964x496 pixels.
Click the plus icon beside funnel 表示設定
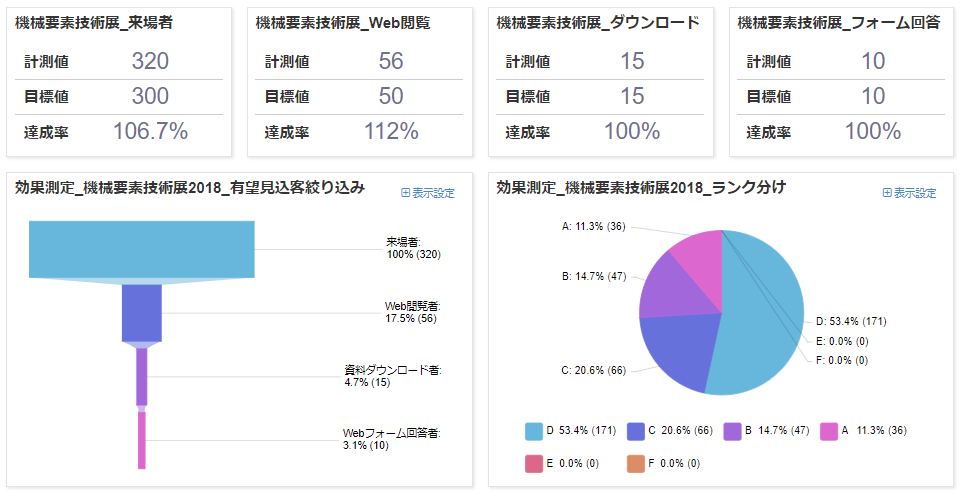click(405, 193)
